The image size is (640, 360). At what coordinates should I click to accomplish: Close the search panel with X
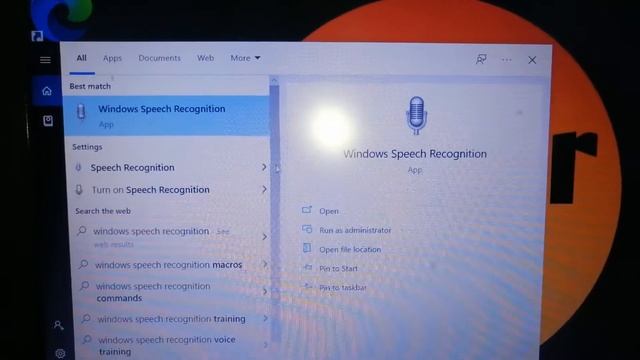532,60
